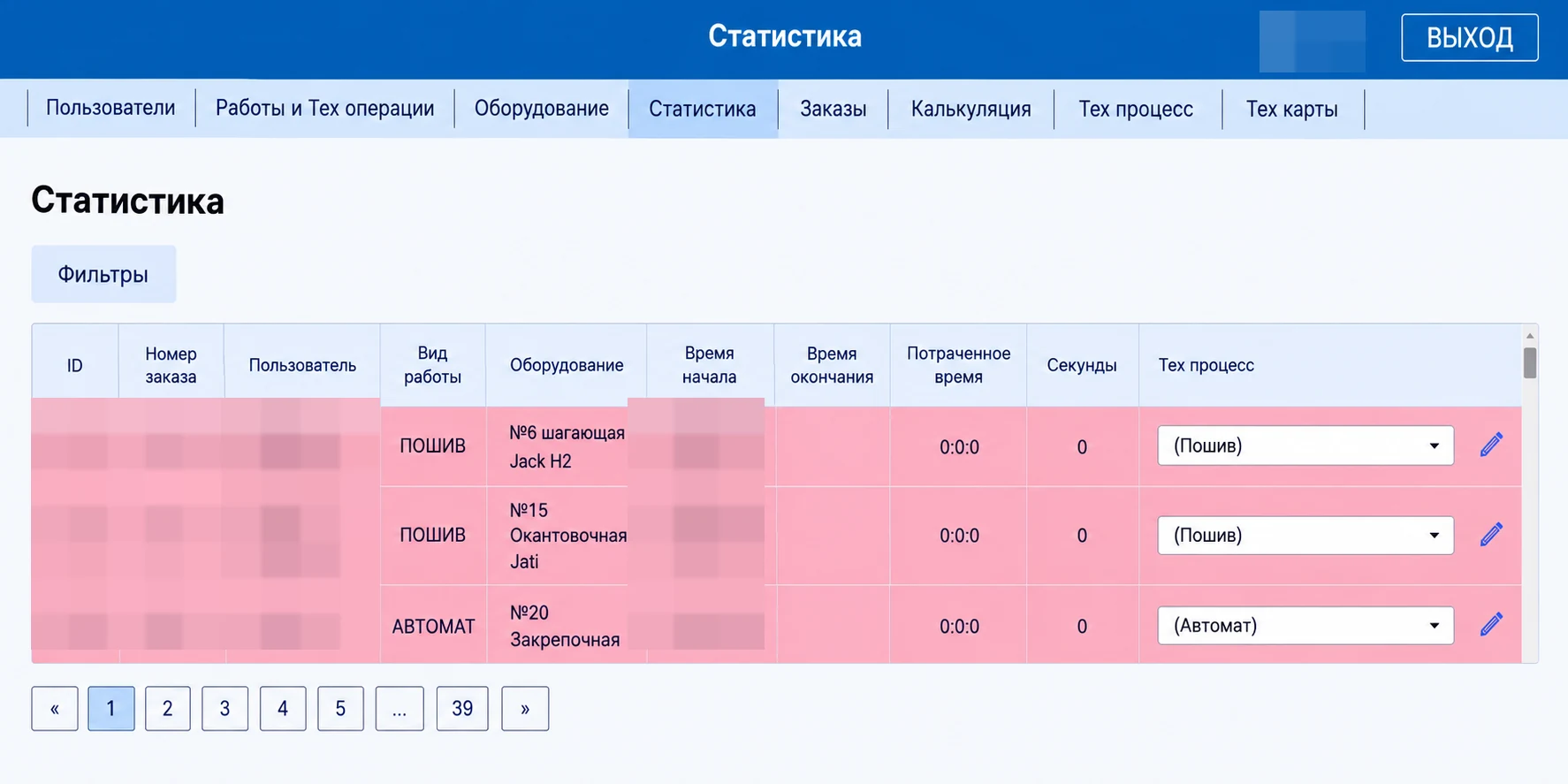The height and width of the screenshot is (784, 1568).
Task: Click the Пользователь column header
Action: click(302, 365)
